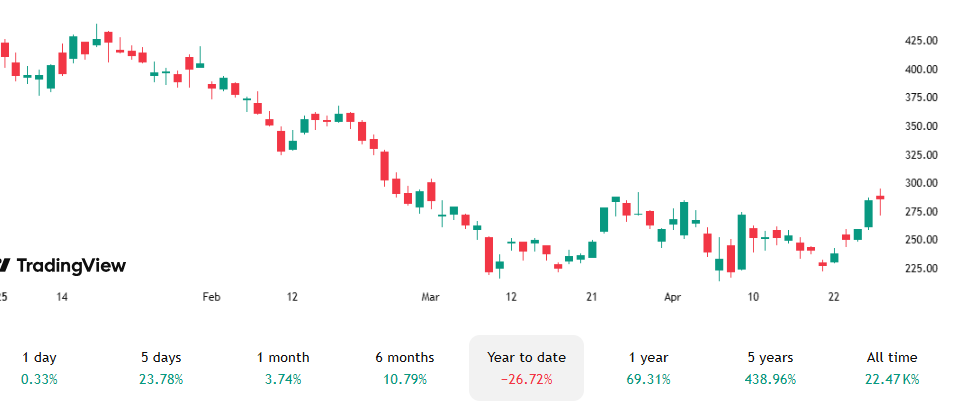Image resolution: width=961 pixels, height=406 pixels.
Task: Choose the 1 month time range
Action: pyautogui.click(x=283, y=367)
